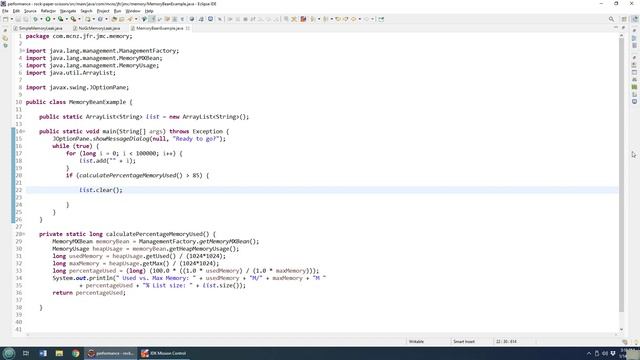Click the top icon in left trim bar

tap(5, 31)
